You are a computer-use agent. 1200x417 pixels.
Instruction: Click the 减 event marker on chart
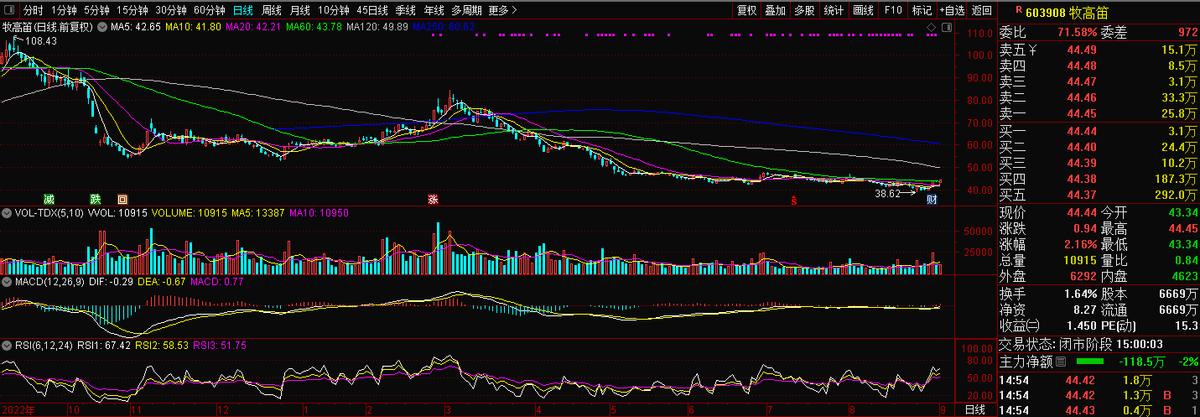pyautogui.click(x=49, y=198)
